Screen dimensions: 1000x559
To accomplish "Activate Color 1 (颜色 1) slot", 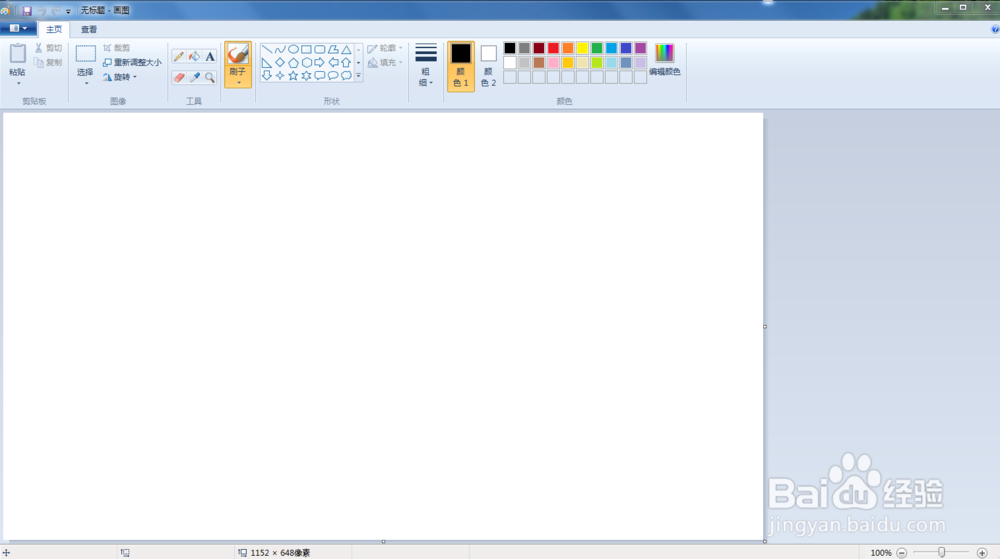I will pyautogui.click(x=460, y=66).
